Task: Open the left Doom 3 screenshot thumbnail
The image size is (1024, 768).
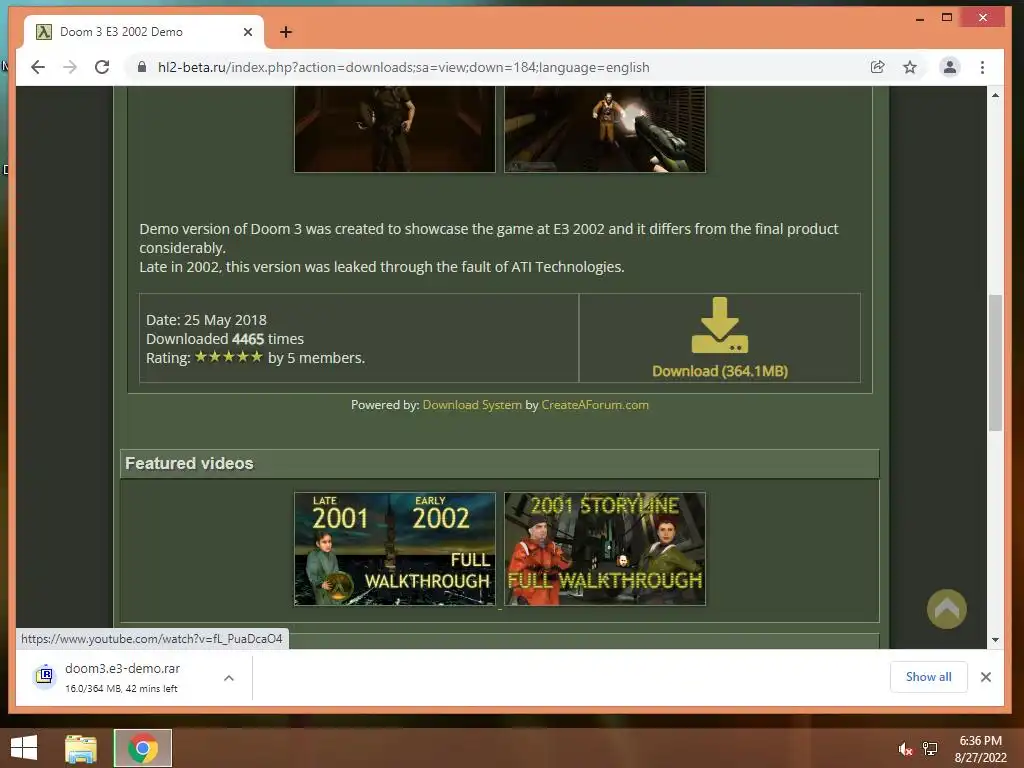Action: [394, 129]
